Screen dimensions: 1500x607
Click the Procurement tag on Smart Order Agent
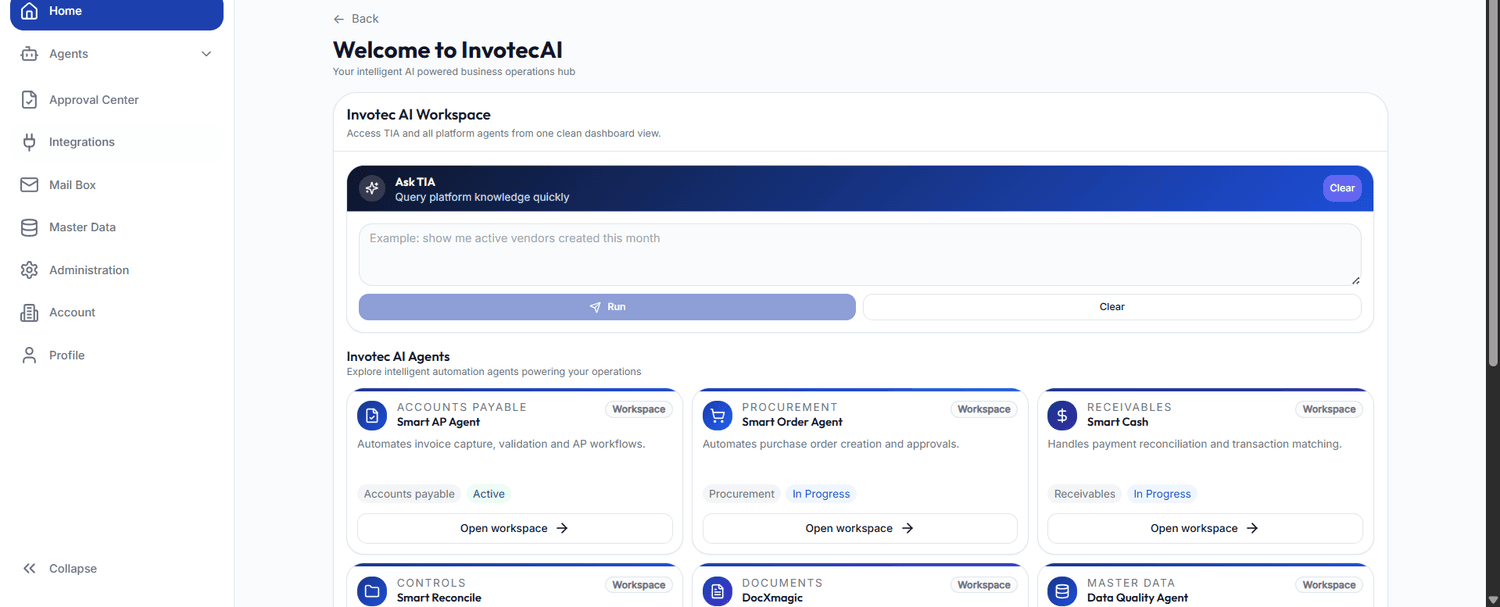click(x=742, y=494)
